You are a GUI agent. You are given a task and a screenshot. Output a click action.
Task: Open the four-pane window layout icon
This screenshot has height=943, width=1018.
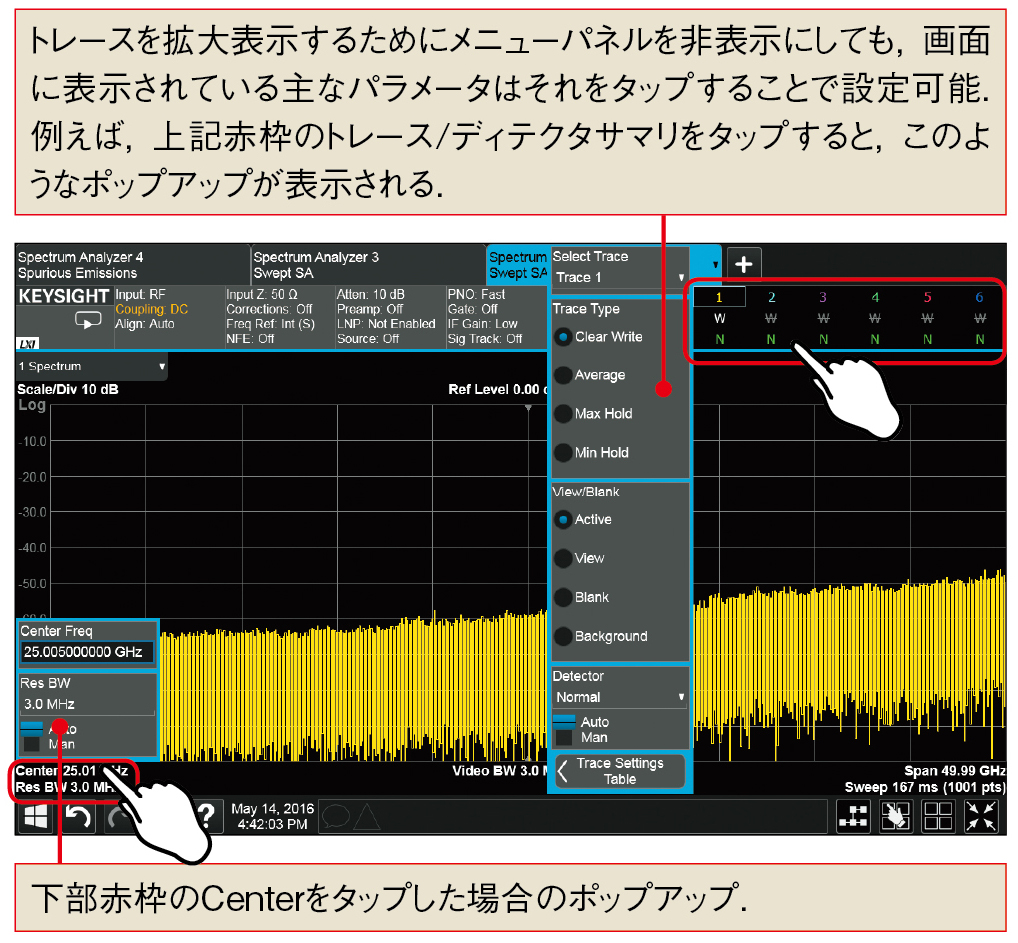click(938, 816)
